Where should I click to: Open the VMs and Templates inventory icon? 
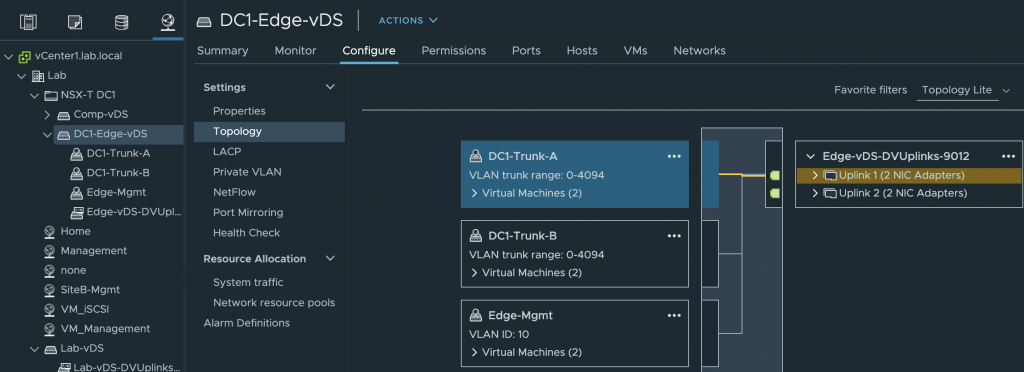75,22
